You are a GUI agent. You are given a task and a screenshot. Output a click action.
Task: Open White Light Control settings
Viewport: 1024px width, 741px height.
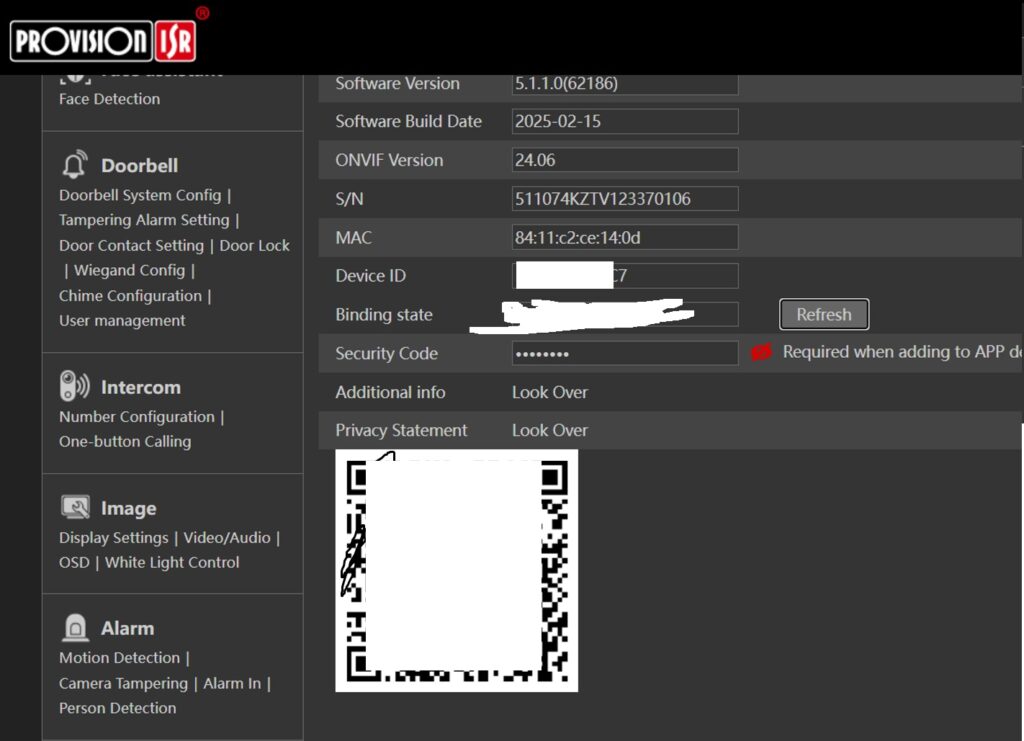point(172,562)
